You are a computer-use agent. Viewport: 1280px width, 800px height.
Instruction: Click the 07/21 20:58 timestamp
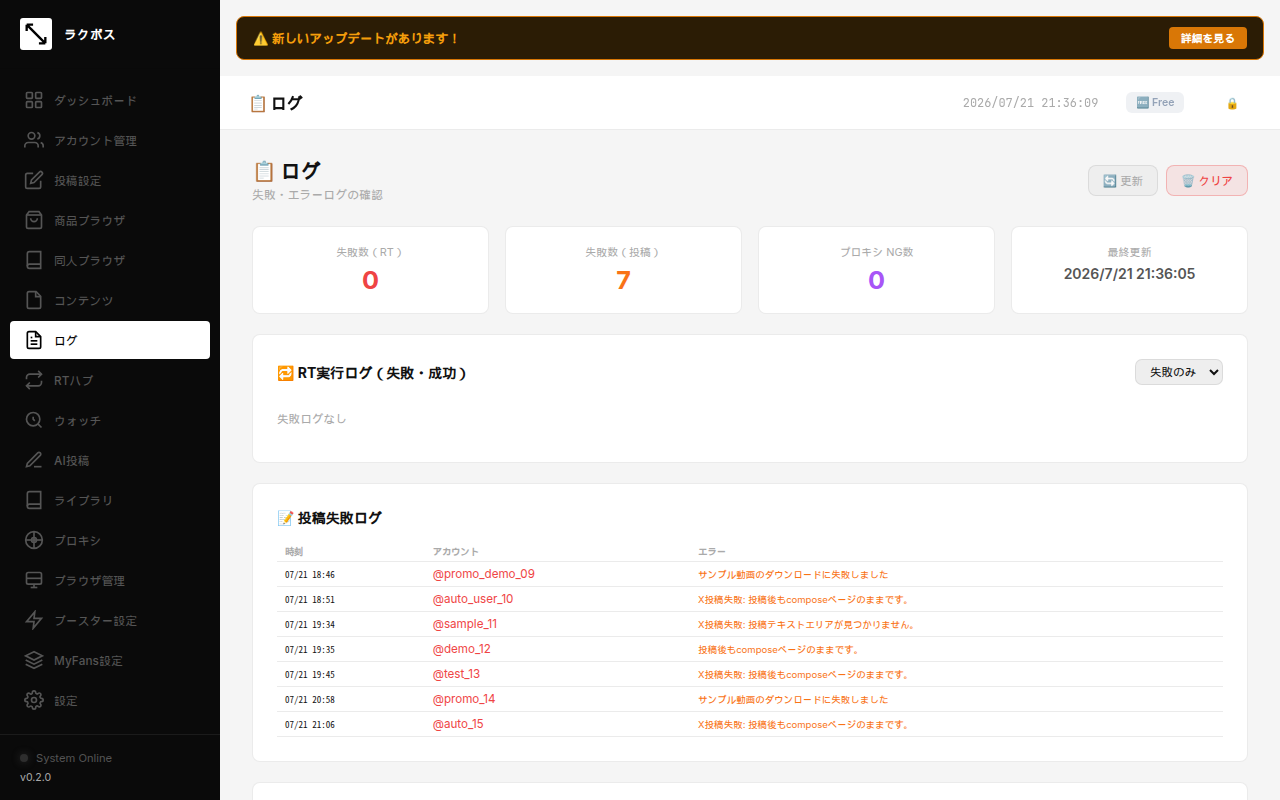point(310,700)
